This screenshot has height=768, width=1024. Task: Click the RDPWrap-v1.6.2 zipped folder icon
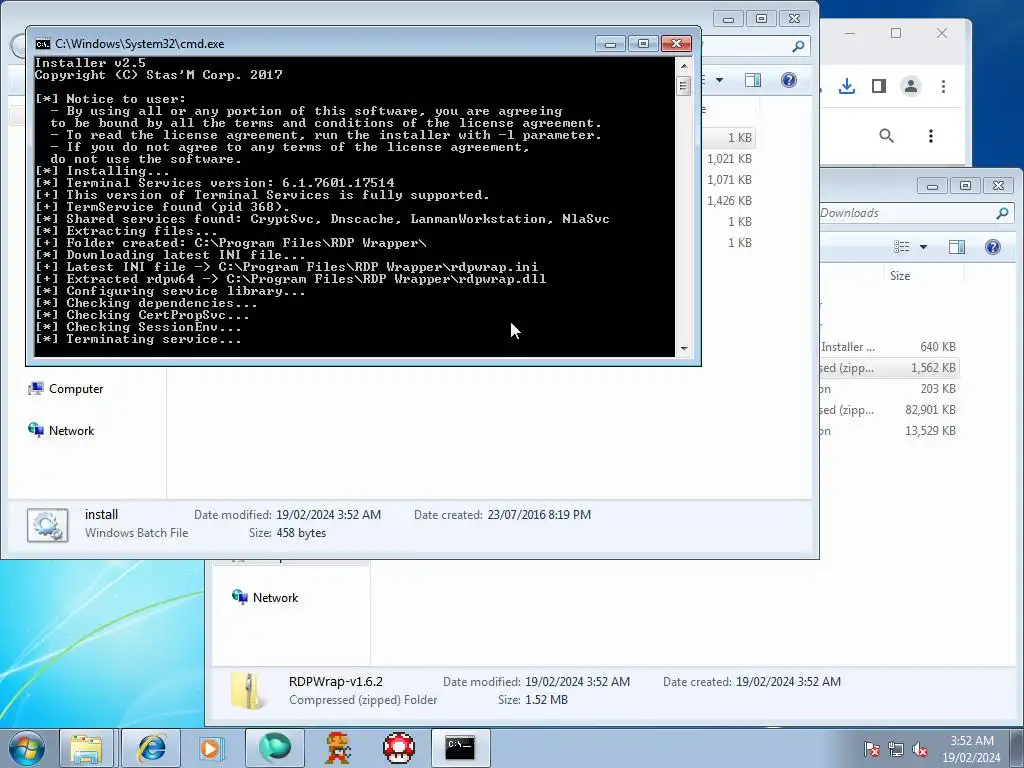click(249, 690)
